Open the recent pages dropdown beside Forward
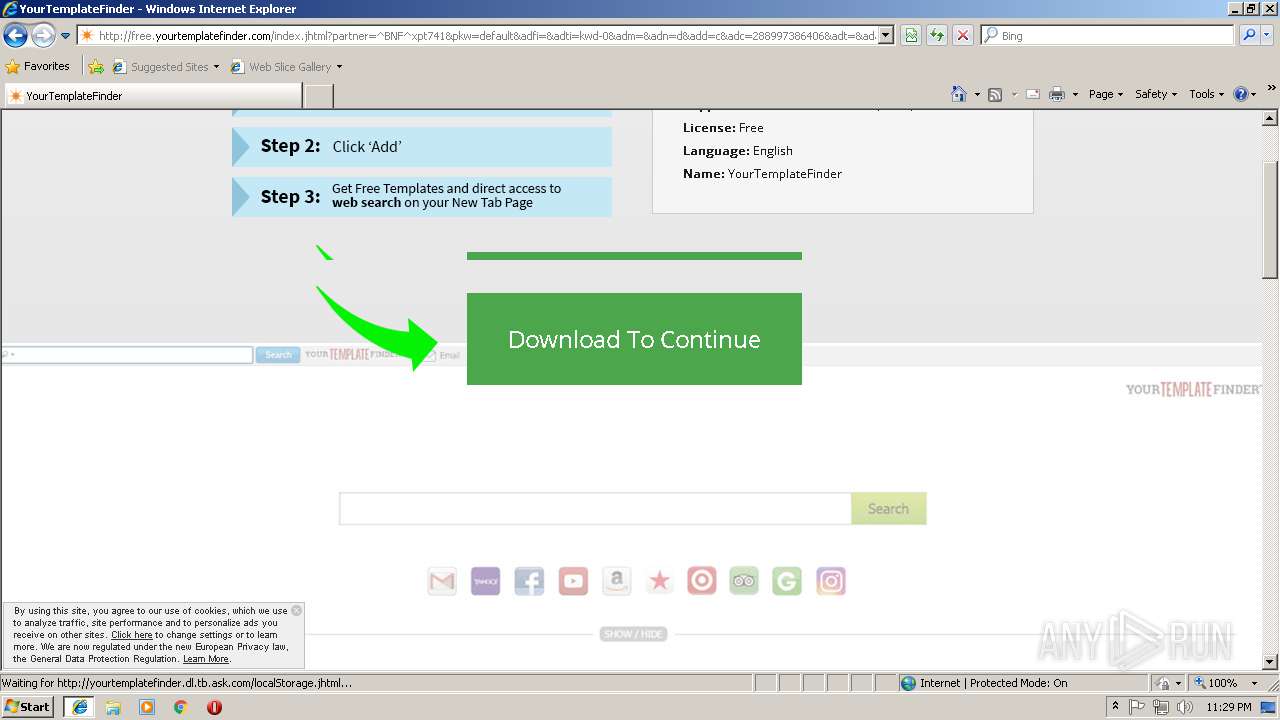The image size is (1280, 720). click(x=66, y=36)
